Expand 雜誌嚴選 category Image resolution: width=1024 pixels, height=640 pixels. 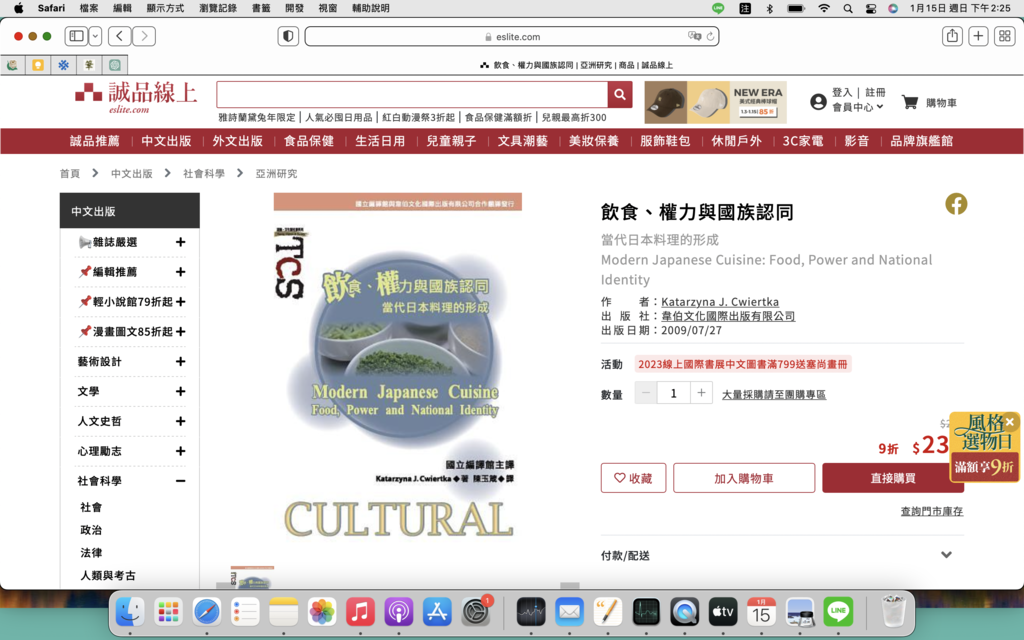click(180, 242)
